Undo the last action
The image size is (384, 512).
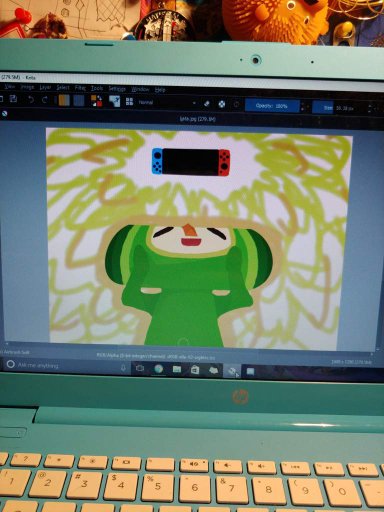click(31, 99)
